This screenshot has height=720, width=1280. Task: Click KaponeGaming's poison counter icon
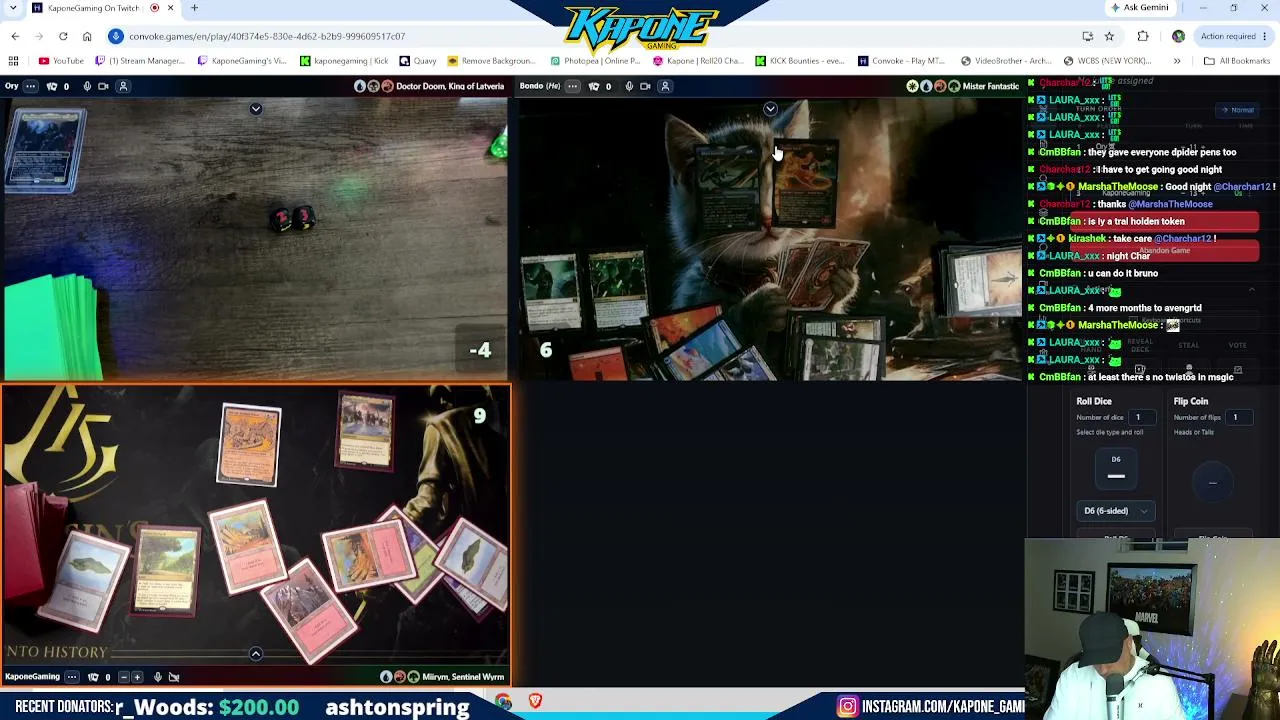tap(93, 677)
